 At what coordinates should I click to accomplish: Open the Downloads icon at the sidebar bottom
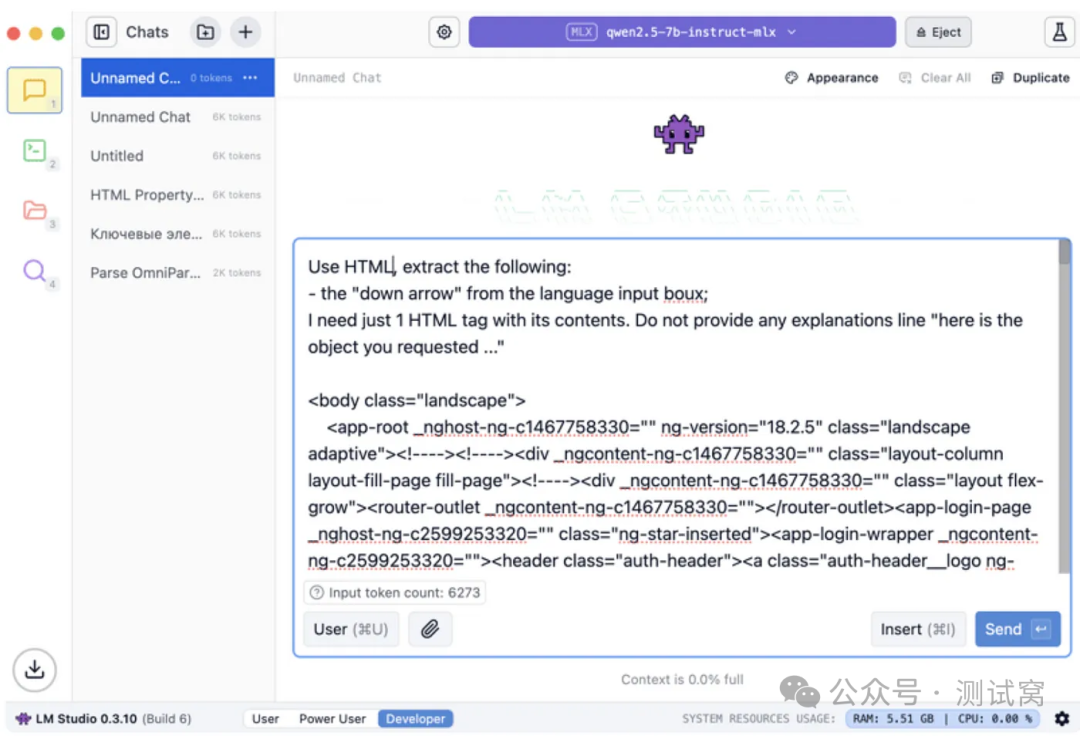[x=34, y=670]
